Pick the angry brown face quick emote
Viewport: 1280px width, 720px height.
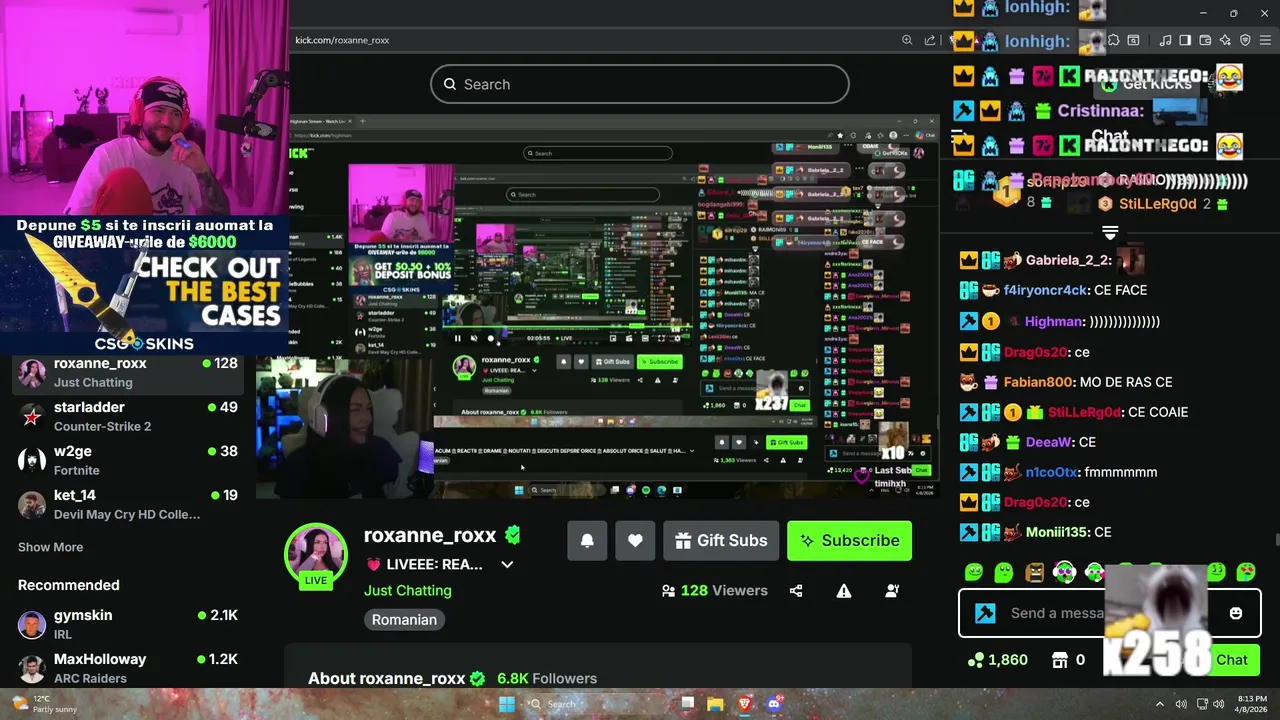coord(1034,572)
